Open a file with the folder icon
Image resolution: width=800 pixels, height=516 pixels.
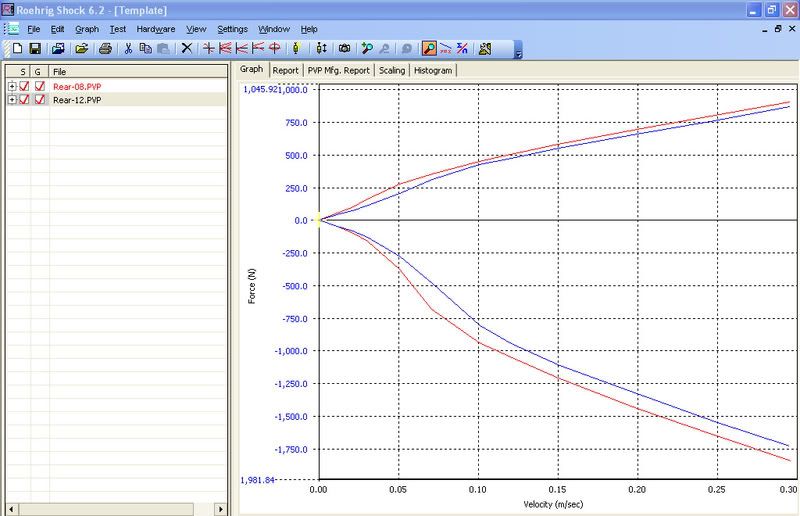pyautogui.click(x=82, y=48)
